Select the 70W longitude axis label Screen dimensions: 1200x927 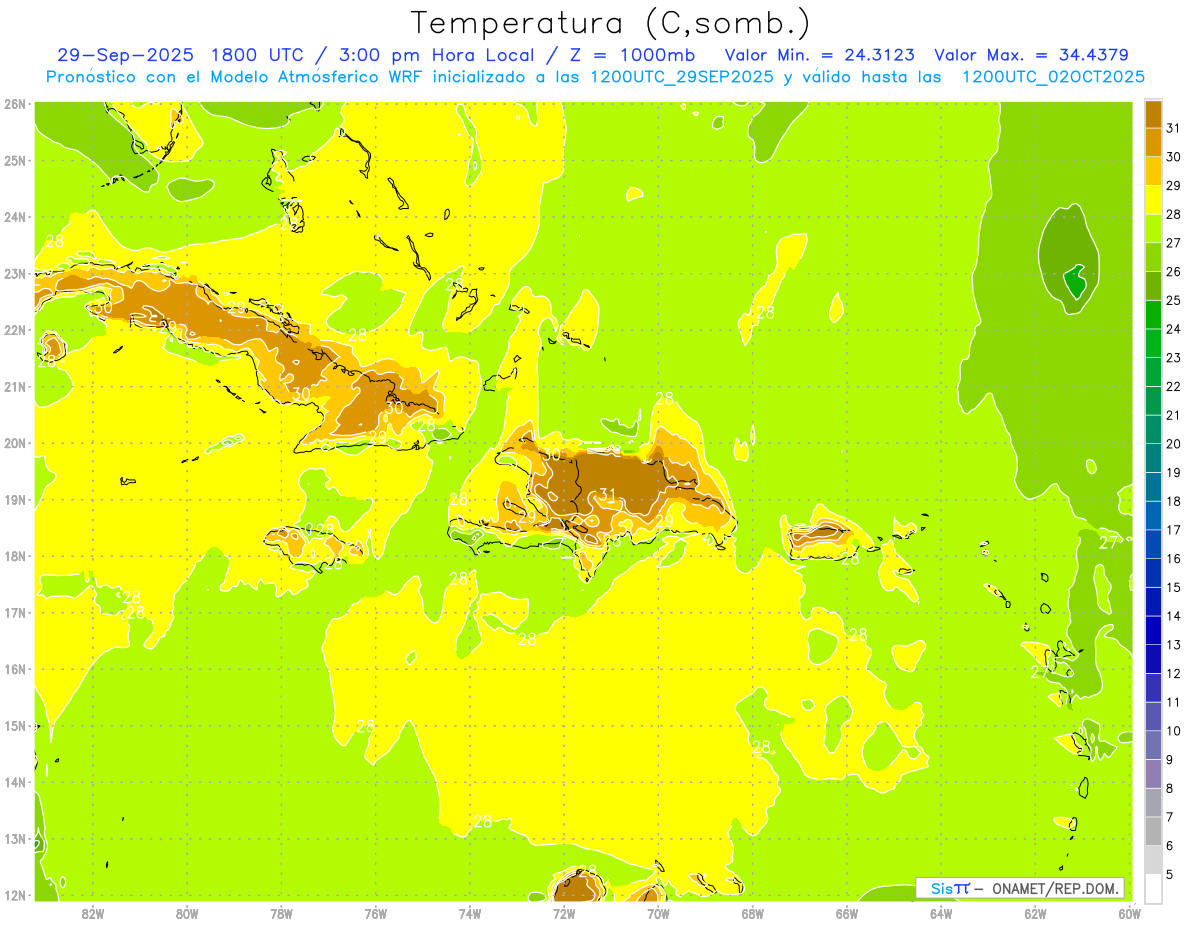point(658,913)
